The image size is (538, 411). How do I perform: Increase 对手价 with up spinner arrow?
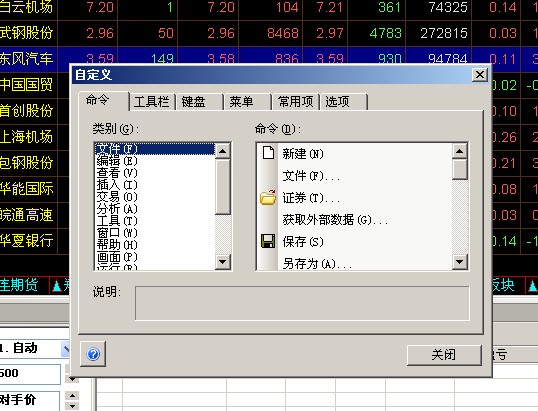click(x=72, y=396)
